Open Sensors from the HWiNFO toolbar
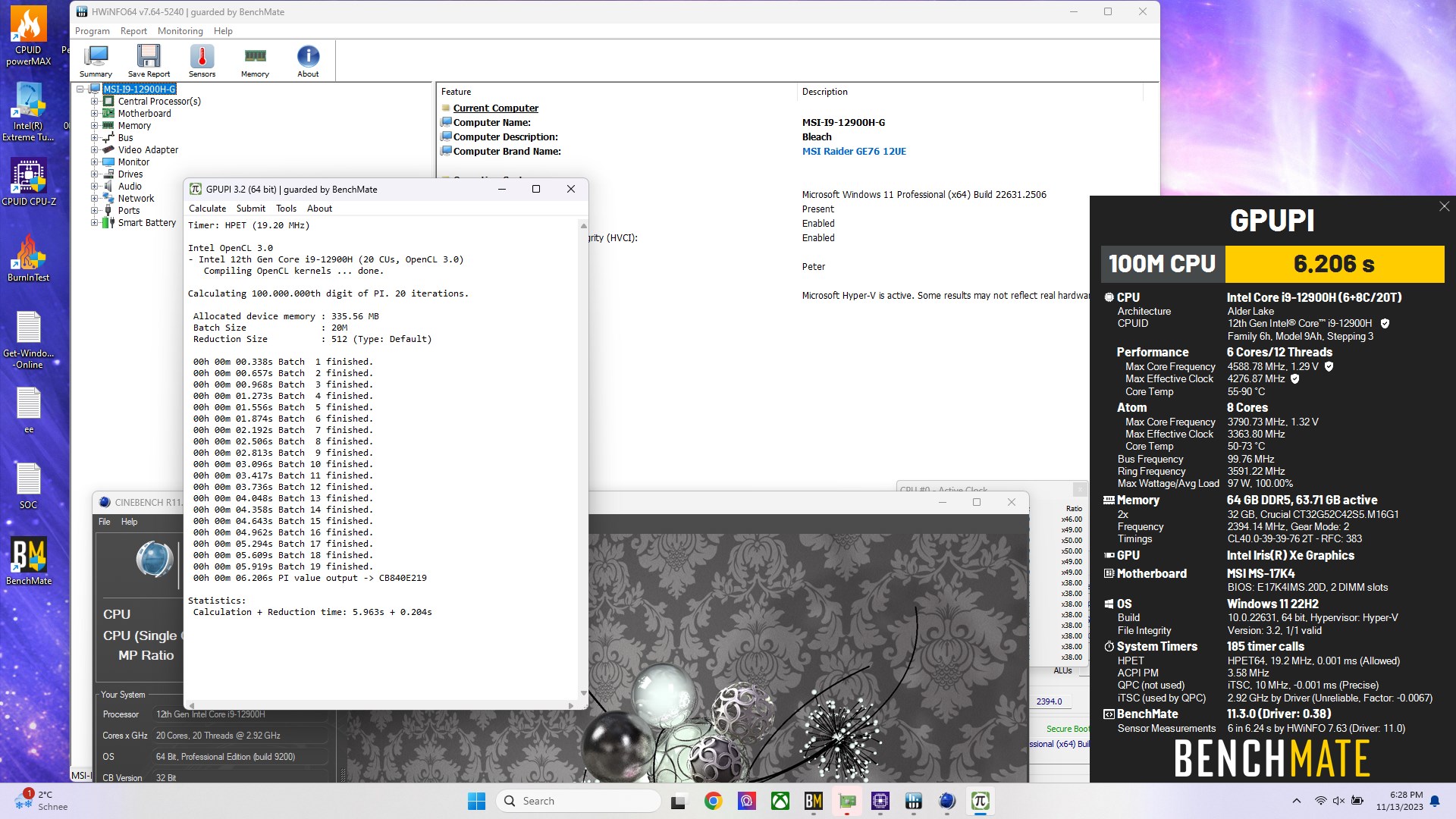This screenshot has height=819, width=1456. coord(202,61)
